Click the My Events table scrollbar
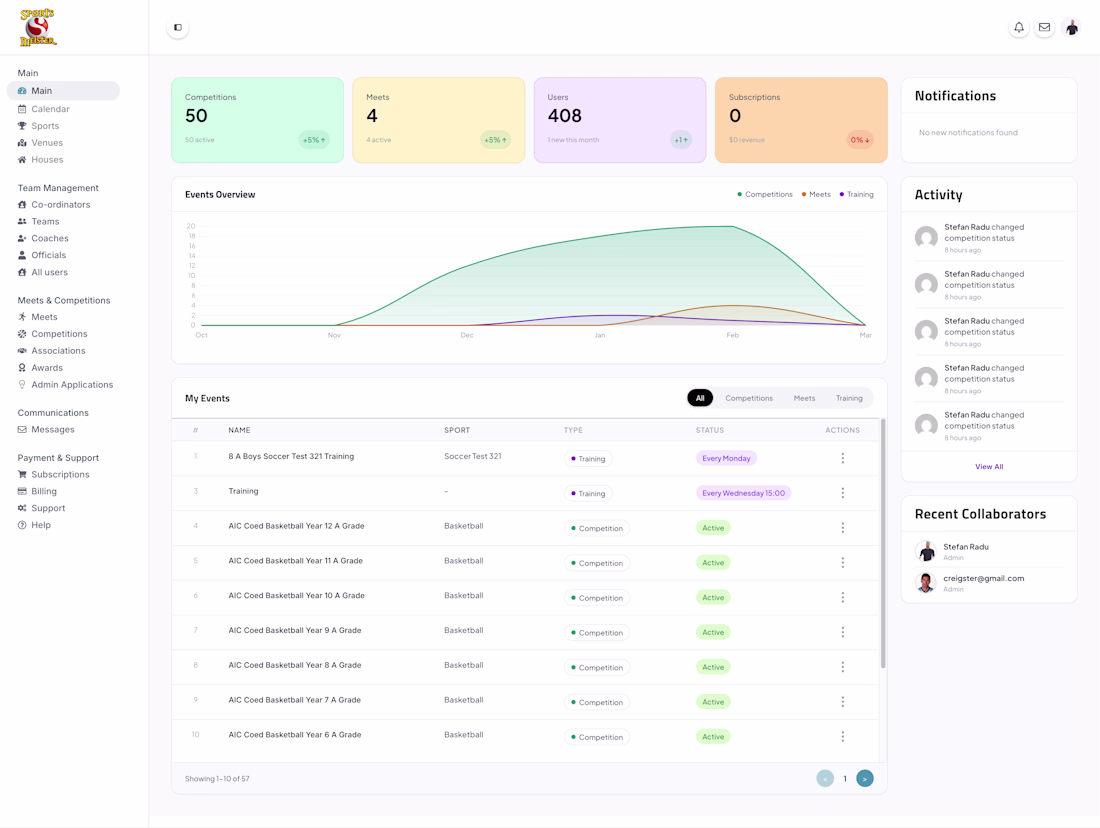 883,544
